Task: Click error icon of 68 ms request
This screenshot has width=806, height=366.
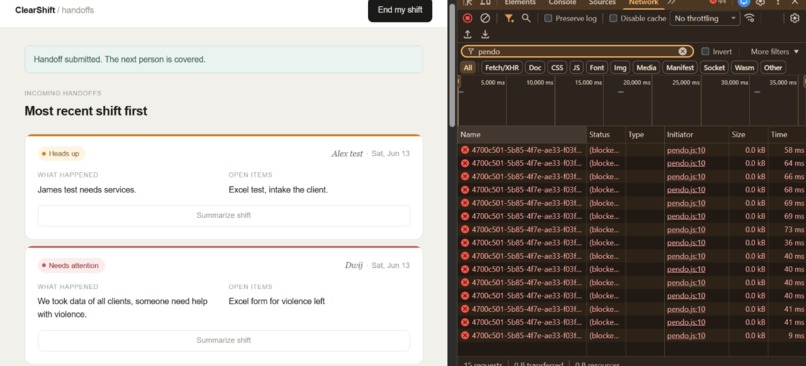Action: pos(465,190)
